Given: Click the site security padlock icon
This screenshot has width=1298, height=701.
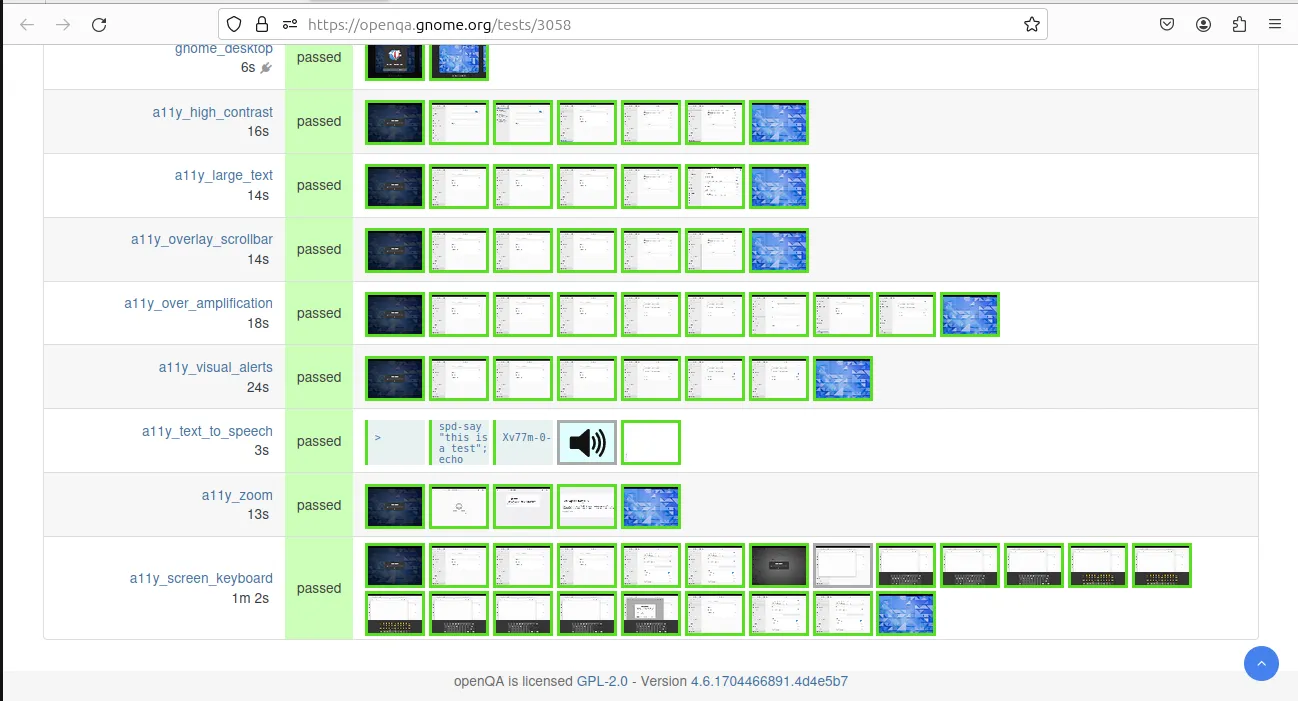Looking at the screenshot, I should [261, 25].
